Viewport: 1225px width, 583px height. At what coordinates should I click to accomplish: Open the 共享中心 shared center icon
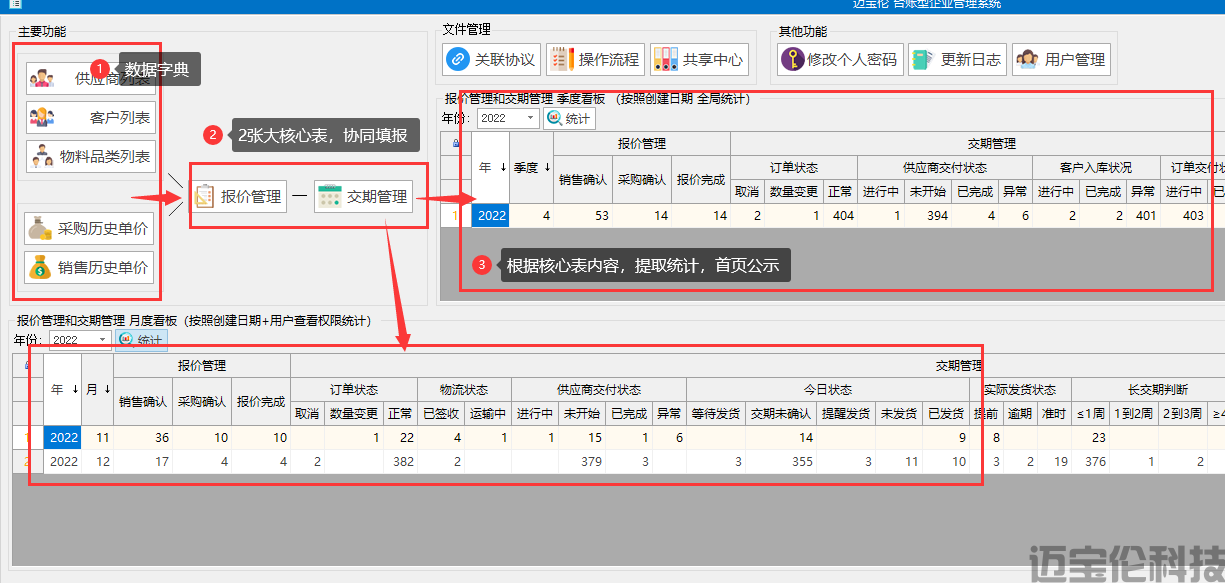pyautogui.click(x=665, y=59)
